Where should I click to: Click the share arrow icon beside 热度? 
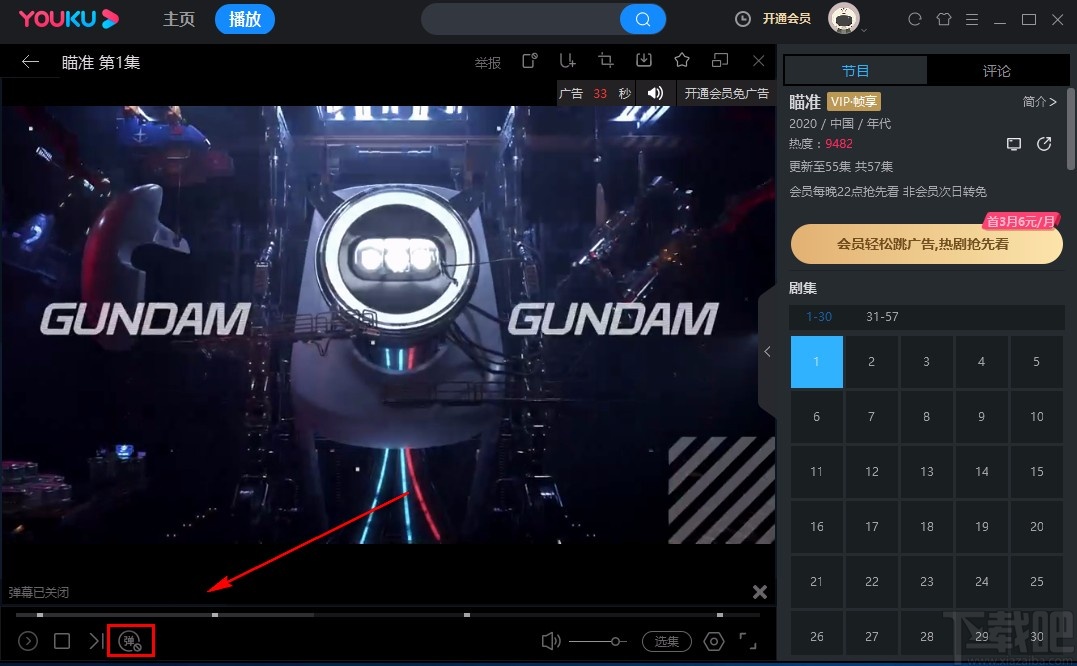coord(1044,143)
